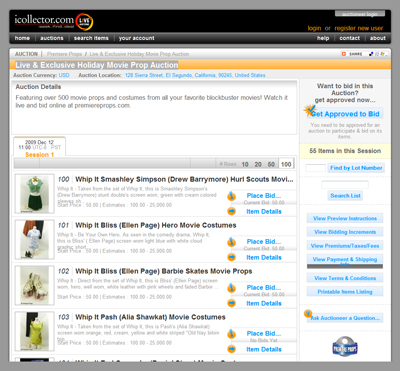Click View Premiums/Taxes/Fees
This screenshot has width=400, height=371.
(x=345, y=246)
